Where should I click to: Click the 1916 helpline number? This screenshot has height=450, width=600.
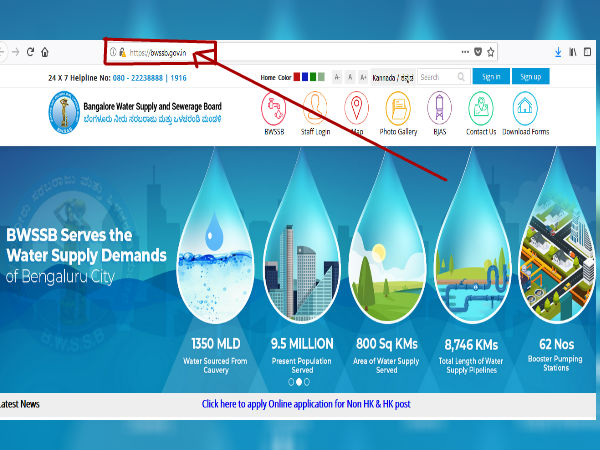tap(178, 78)
